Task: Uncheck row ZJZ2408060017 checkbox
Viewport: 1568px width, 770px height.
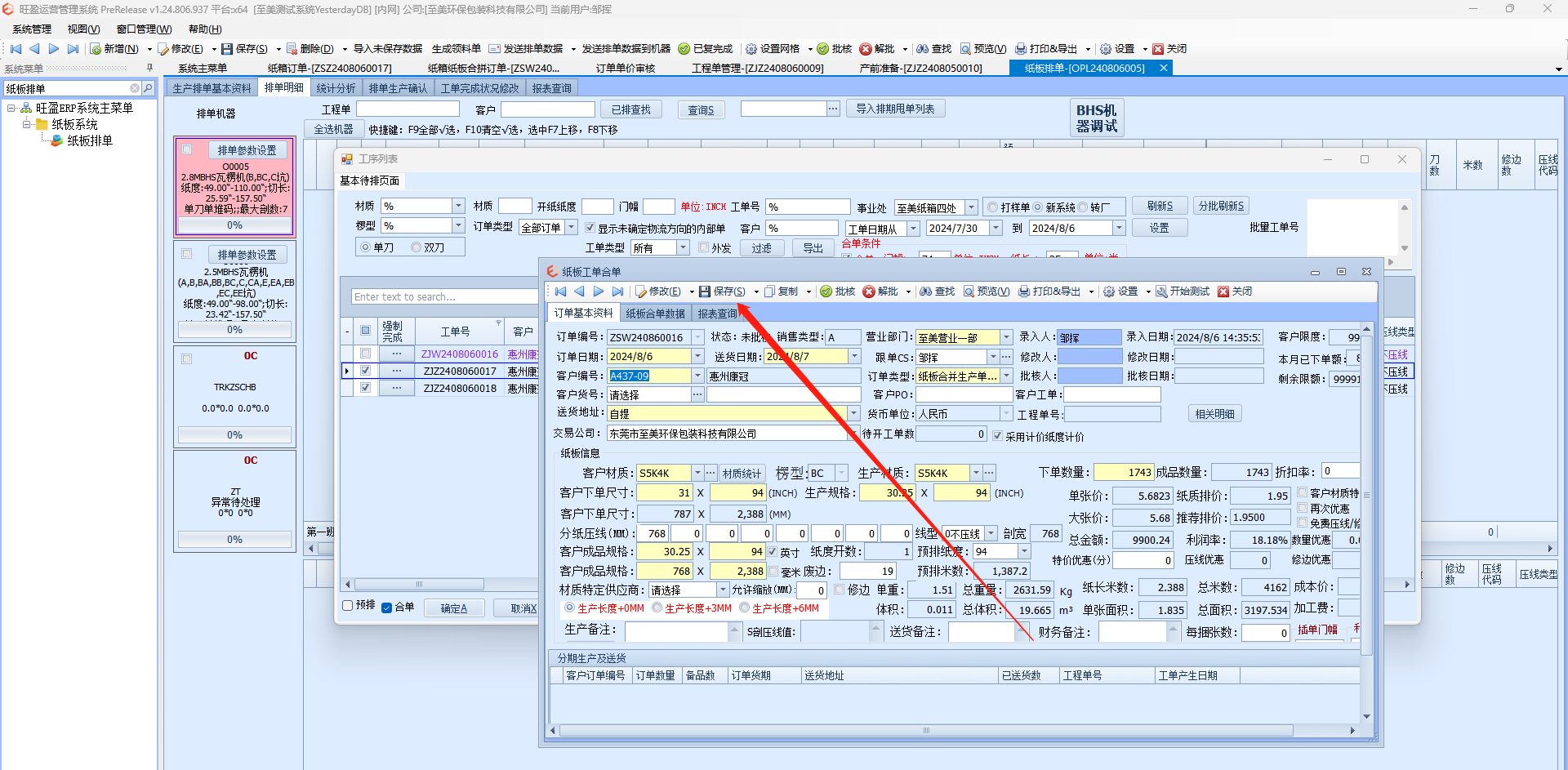Action: pos(365,371)
